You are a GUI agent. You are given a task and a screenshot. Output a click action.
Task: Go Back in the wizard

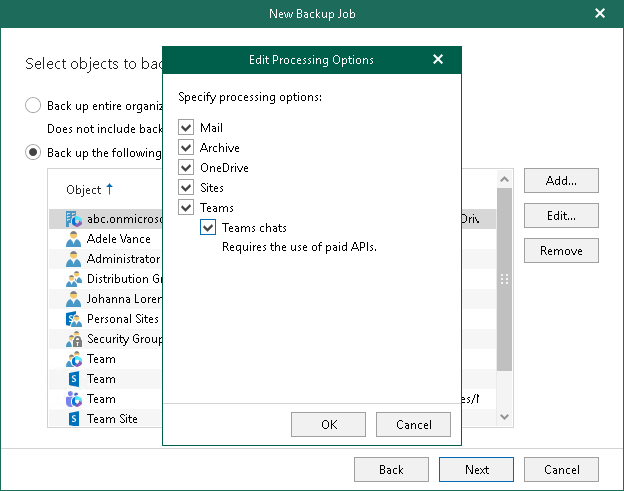point(391,470)
